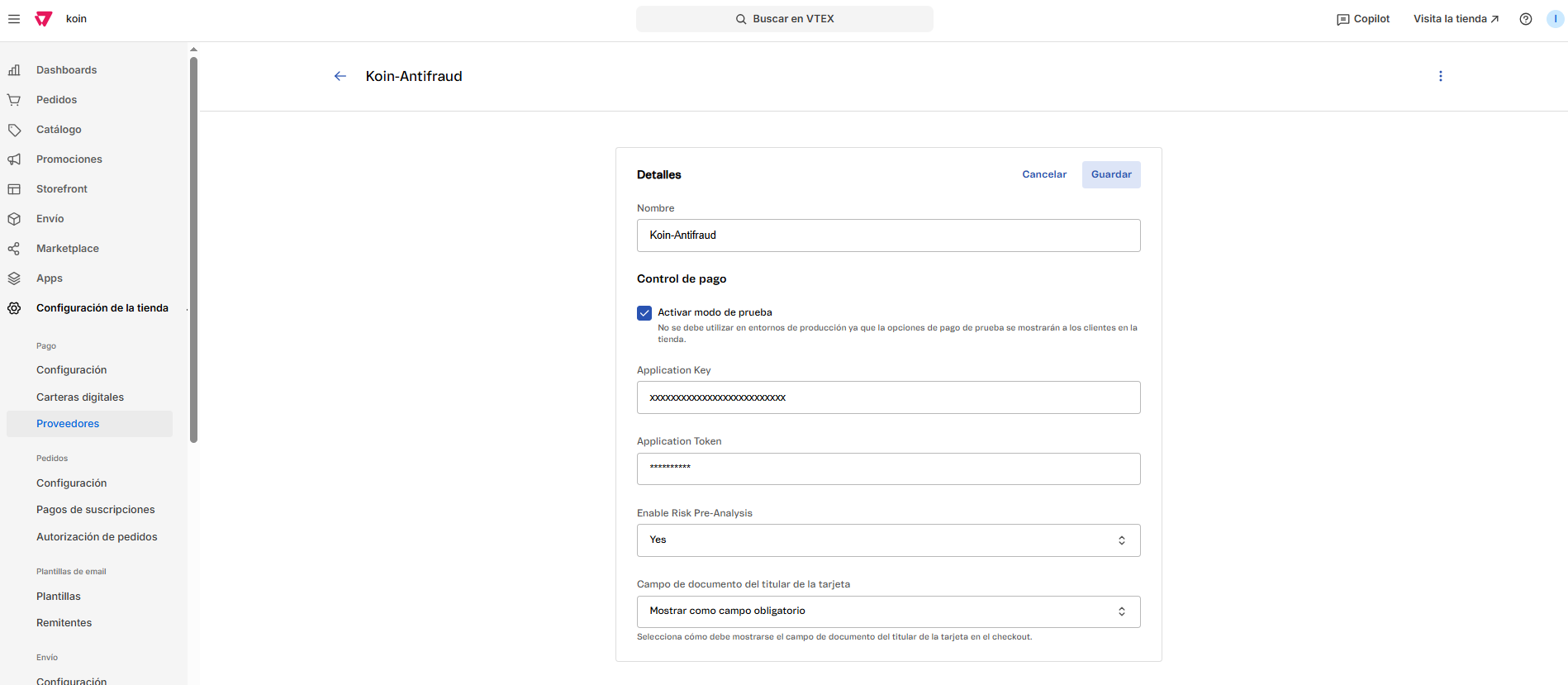Open Remitentes link

click(x=64, y=623)
